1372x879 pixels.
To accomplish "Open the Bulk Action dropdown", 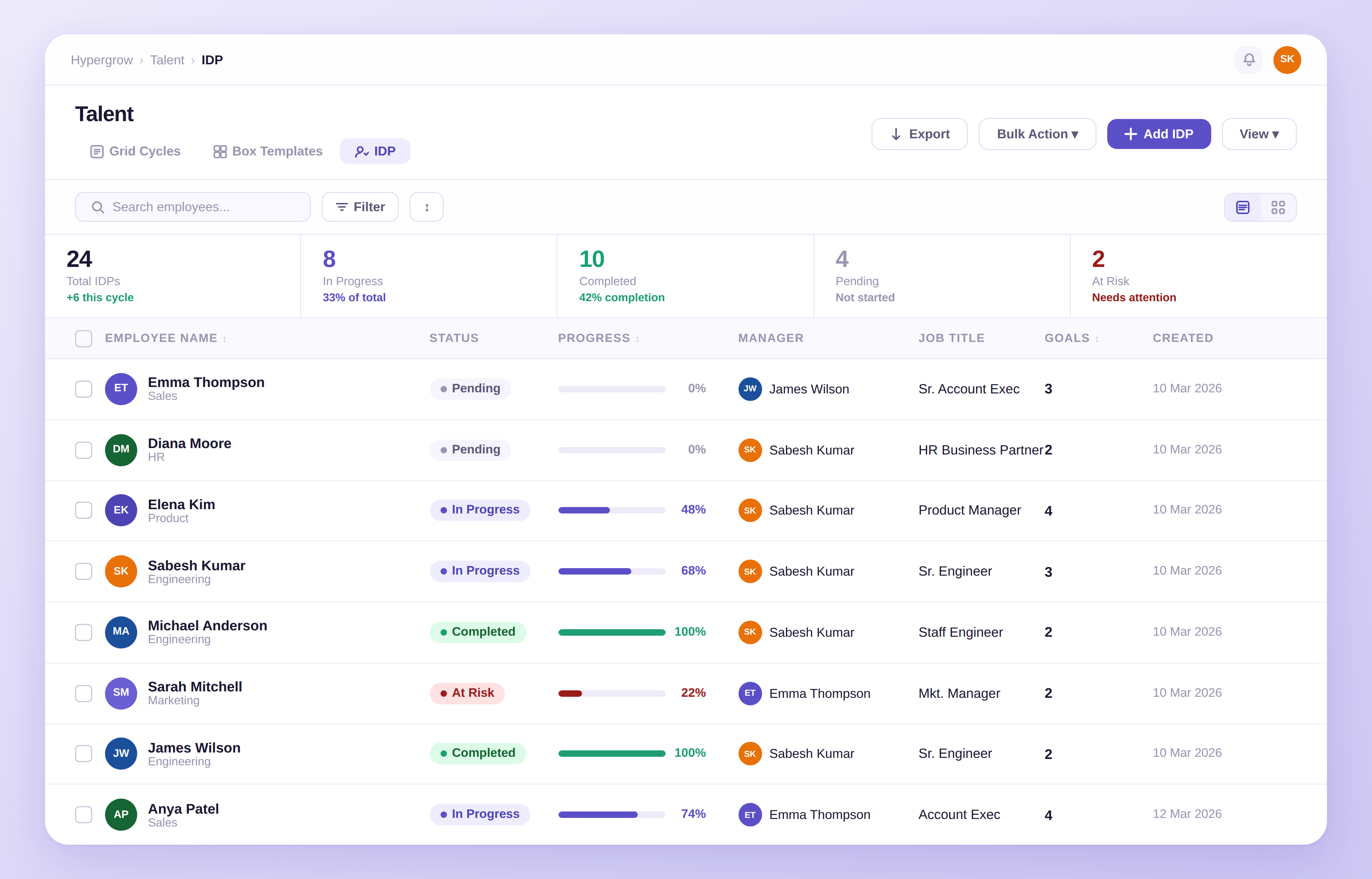I will pyautogui.click(x=1037, y=134).
